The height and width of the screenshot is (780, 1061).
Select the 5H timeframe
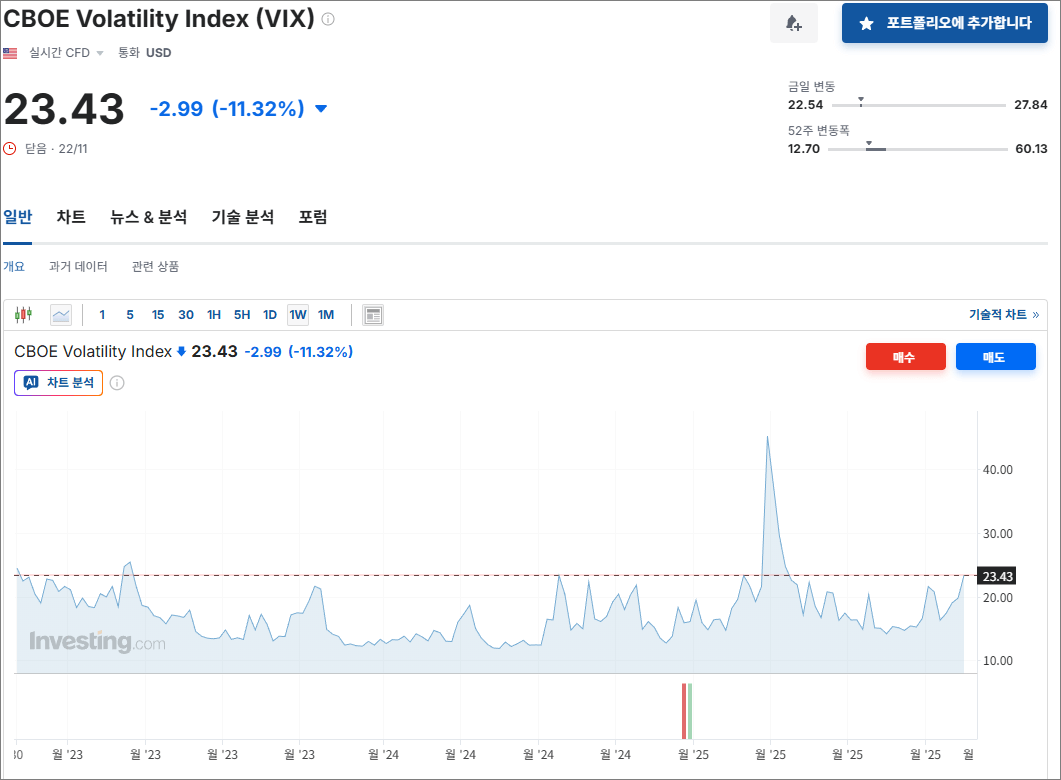[x=242, y=315]
